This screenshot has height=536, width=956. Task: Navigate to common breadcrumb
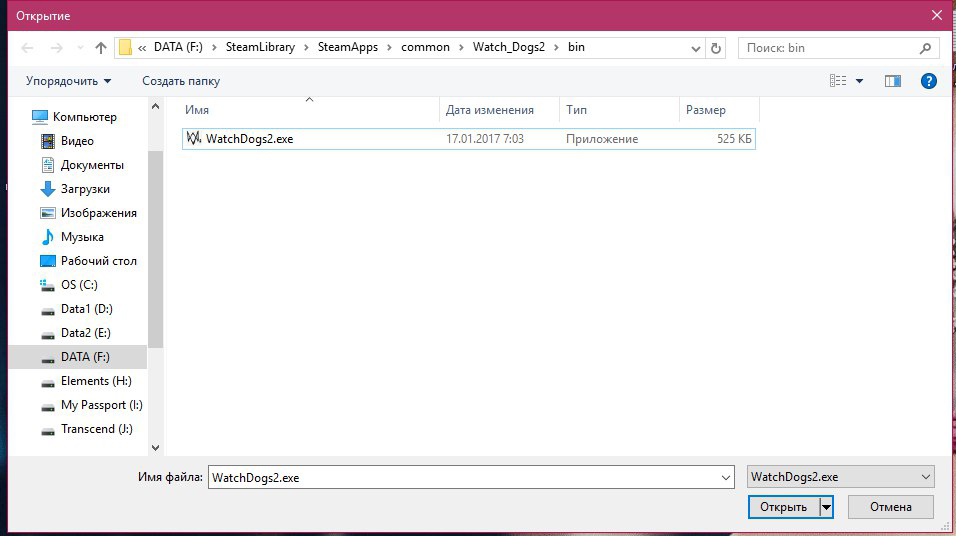(x=425, y=47)
